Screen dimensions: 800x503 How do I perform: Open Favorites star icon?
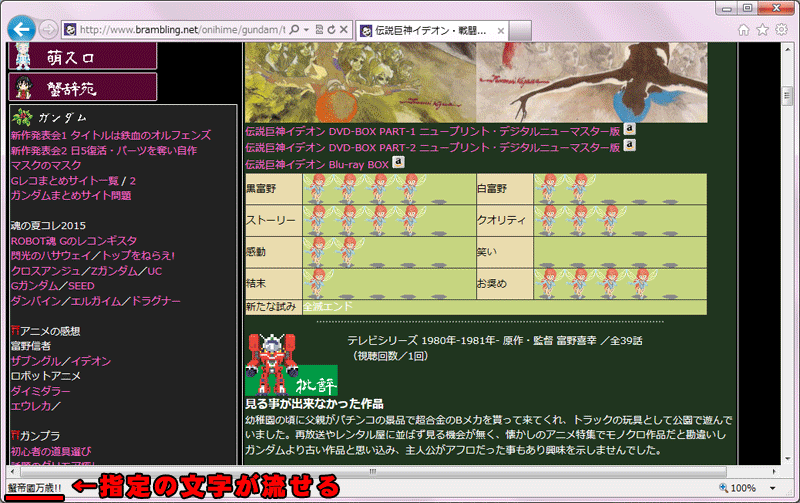(x=762, y=30)
